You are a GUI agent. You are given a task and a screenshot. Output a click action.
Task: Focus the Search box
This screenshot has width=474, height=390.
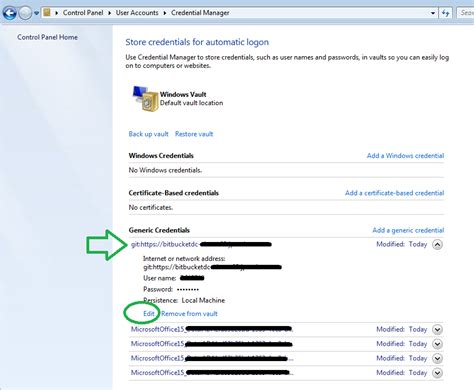(x=466, y=13)
